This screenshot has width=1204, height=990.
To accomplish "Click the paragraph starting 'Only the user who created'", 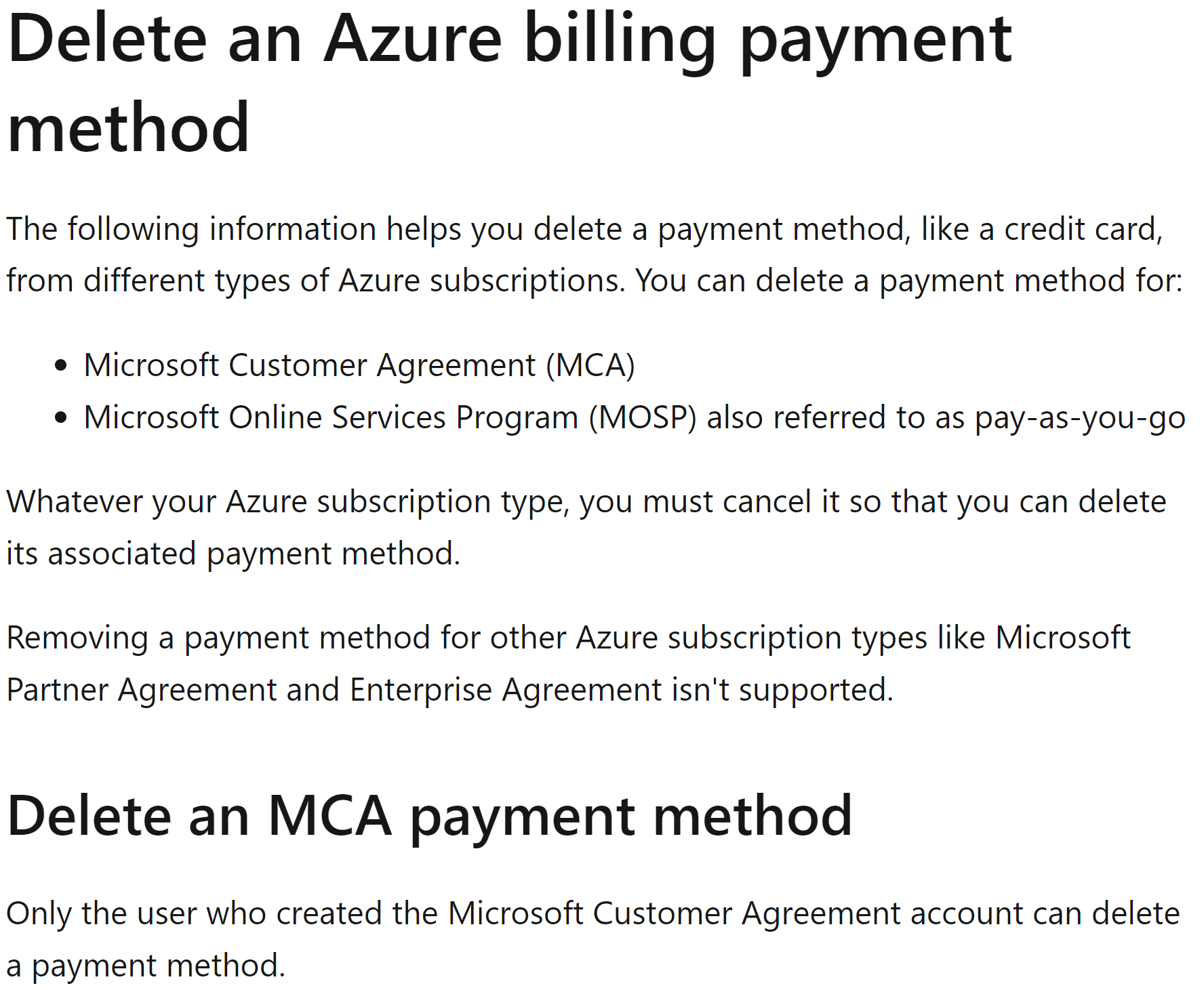I will click(x=593, y=914).
